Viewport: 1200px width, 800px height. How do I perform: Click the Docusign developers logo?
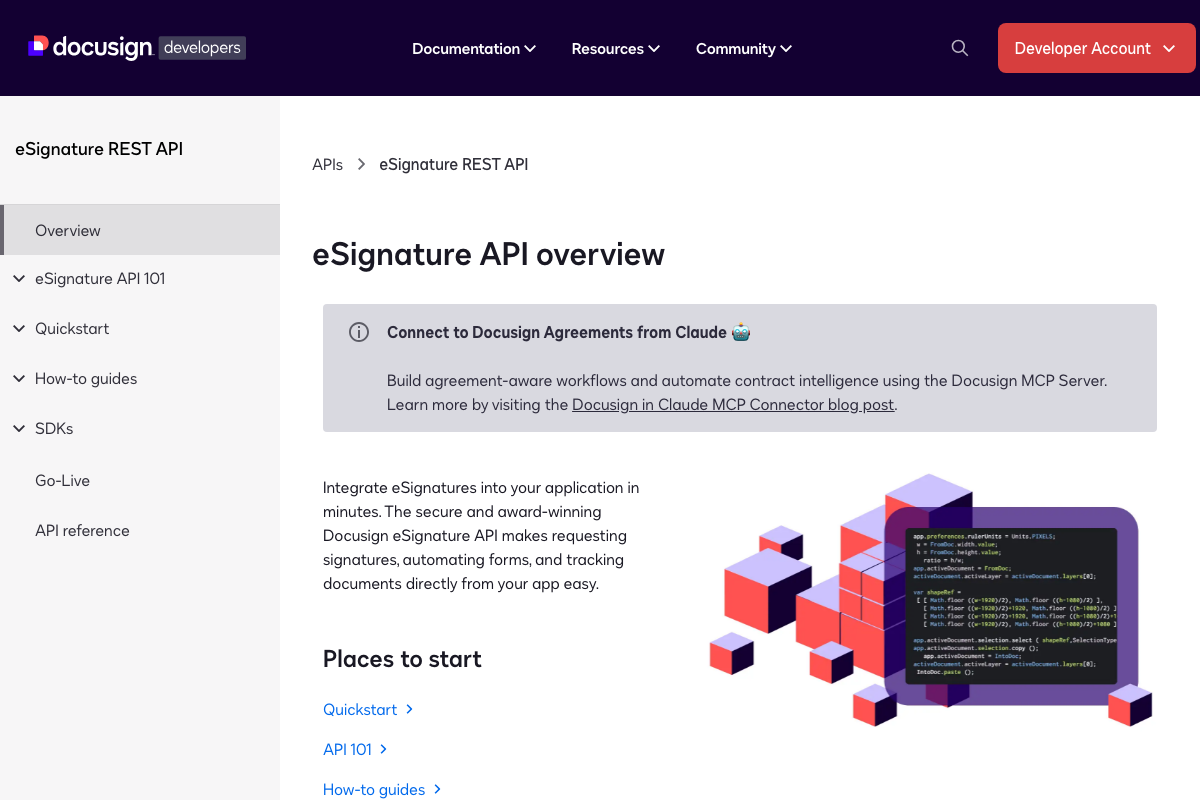tap(137, 47)
